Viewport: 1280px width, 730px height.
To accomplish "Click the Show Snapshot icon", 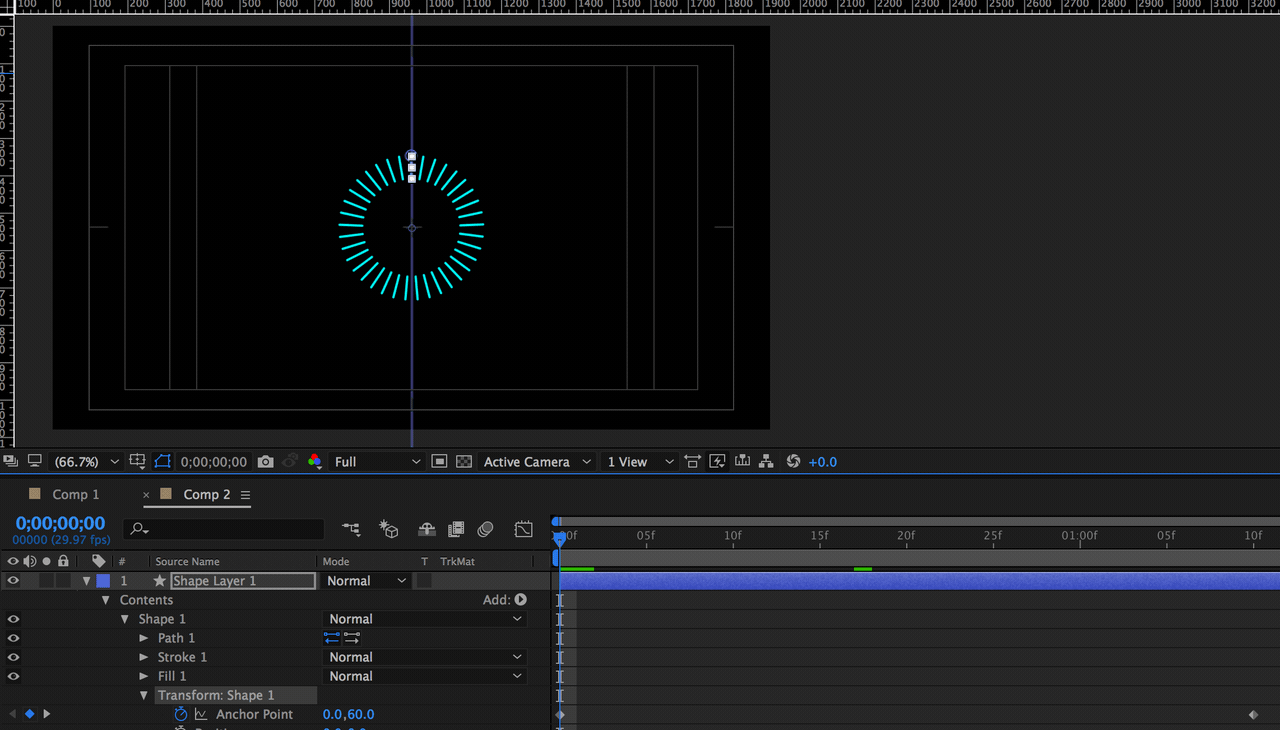I will 290,461.
